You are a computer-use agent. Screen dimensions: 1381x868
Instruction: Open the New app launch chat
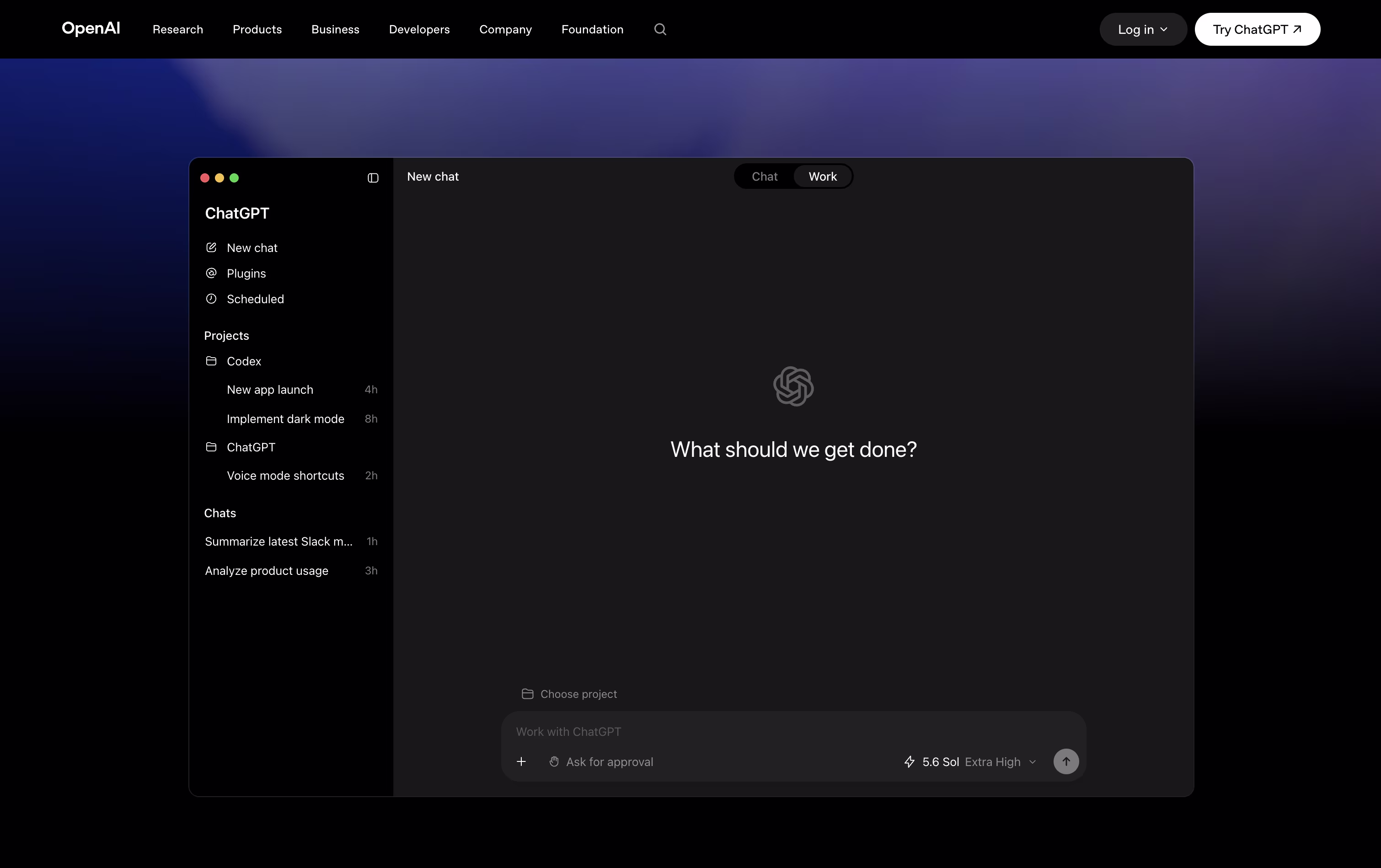pos(269,390)
